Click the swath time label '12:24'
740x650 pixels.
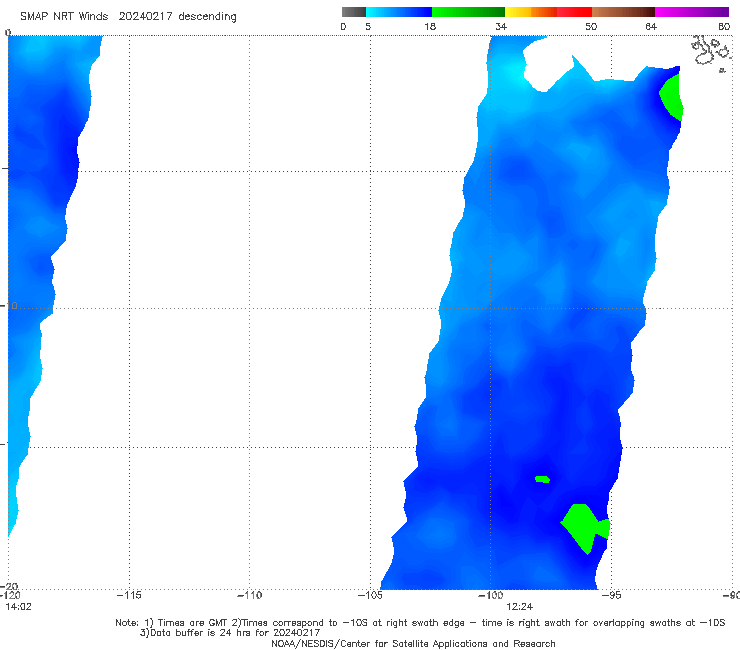coord(519,607)
